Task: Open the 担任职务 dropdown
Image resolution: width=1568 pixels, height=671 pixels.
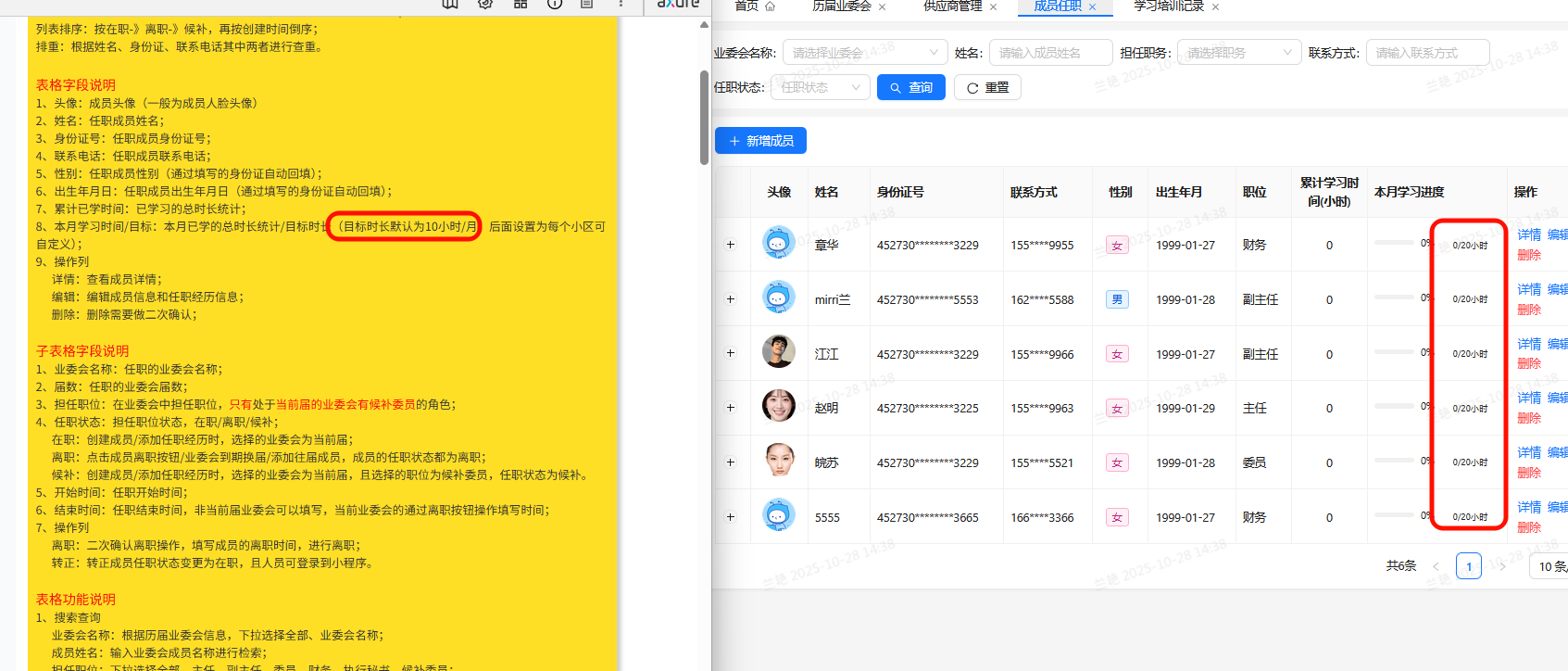Action: [x=1238, y=53]
